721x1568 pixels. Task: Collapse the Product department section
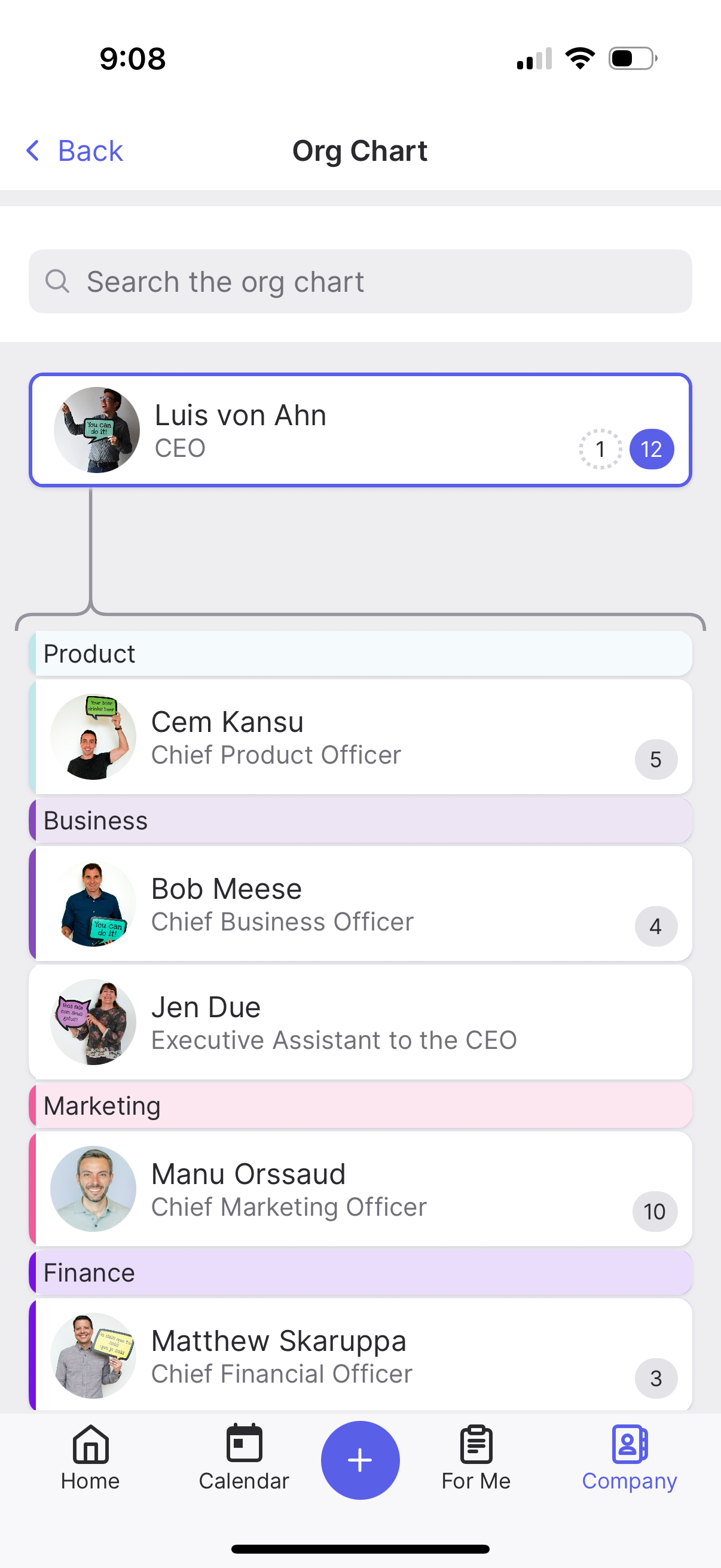point(360,653)
